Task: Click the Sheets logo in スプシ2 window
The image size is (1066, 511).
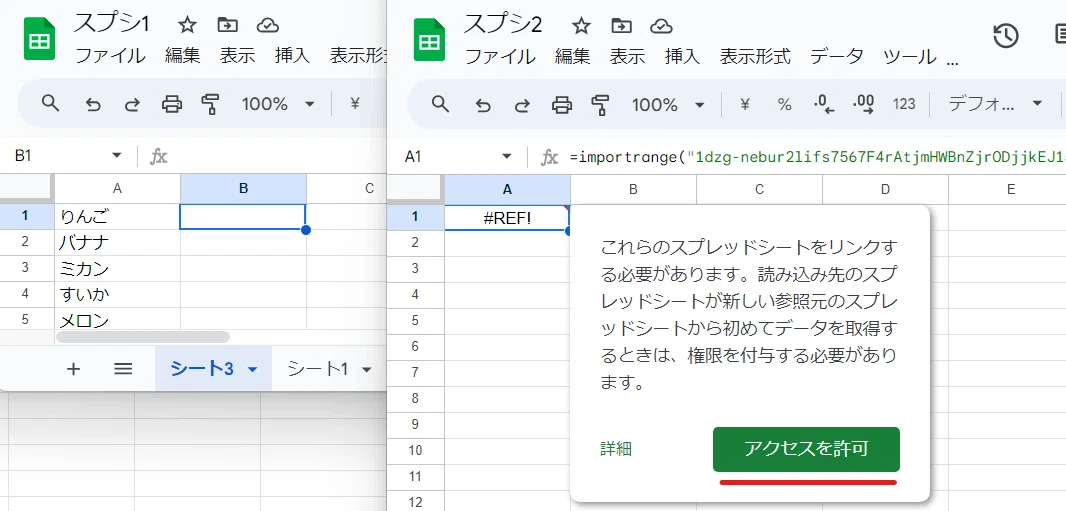Action: click(430, 39)
